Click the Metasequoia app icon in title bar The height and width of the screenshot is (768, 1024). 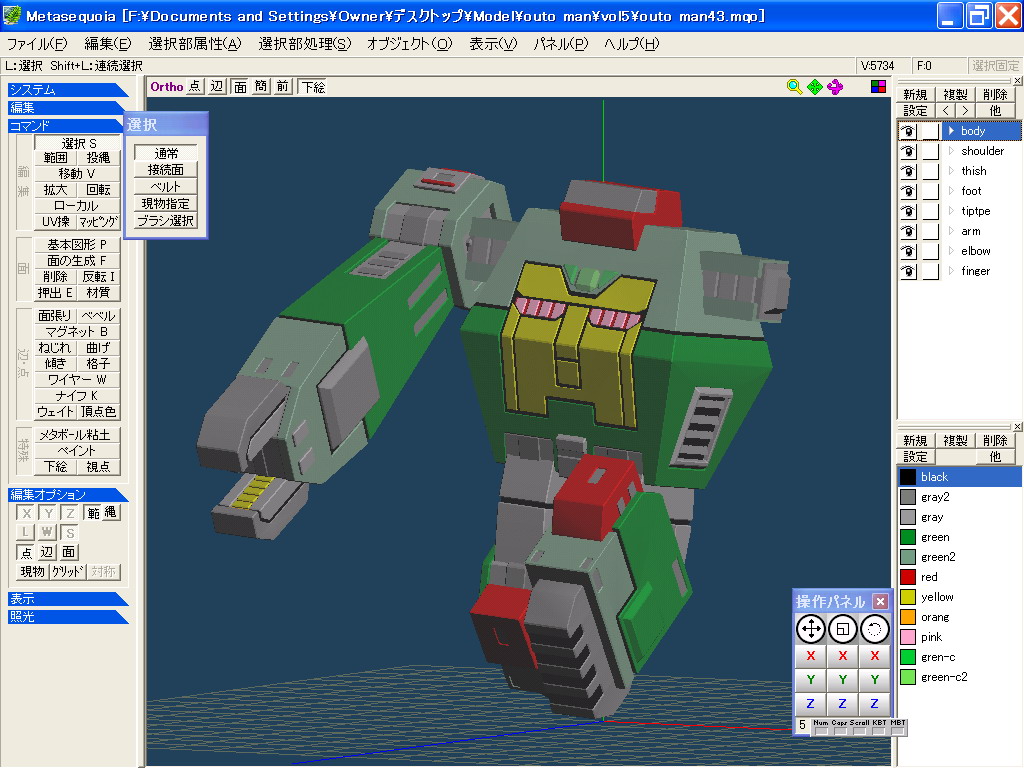coord(12,15)
